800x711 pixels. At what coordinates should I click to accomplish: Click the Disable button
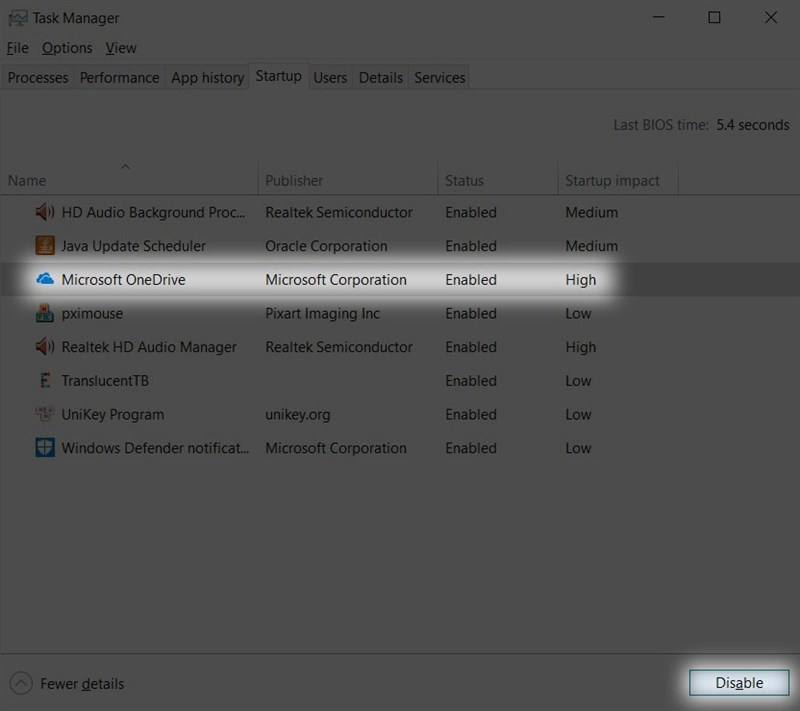pyautogui.click(x=739, y=682)
